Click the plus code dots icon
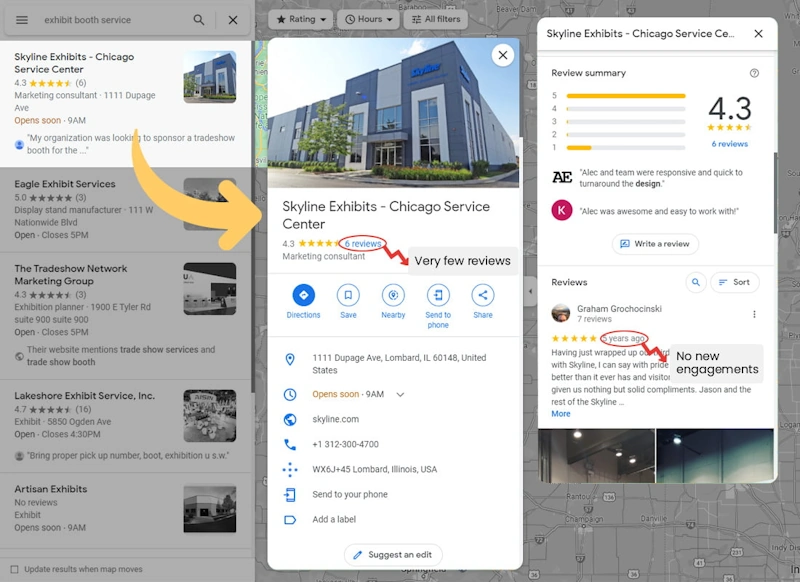The image size is (800, 582). [290, 469]
